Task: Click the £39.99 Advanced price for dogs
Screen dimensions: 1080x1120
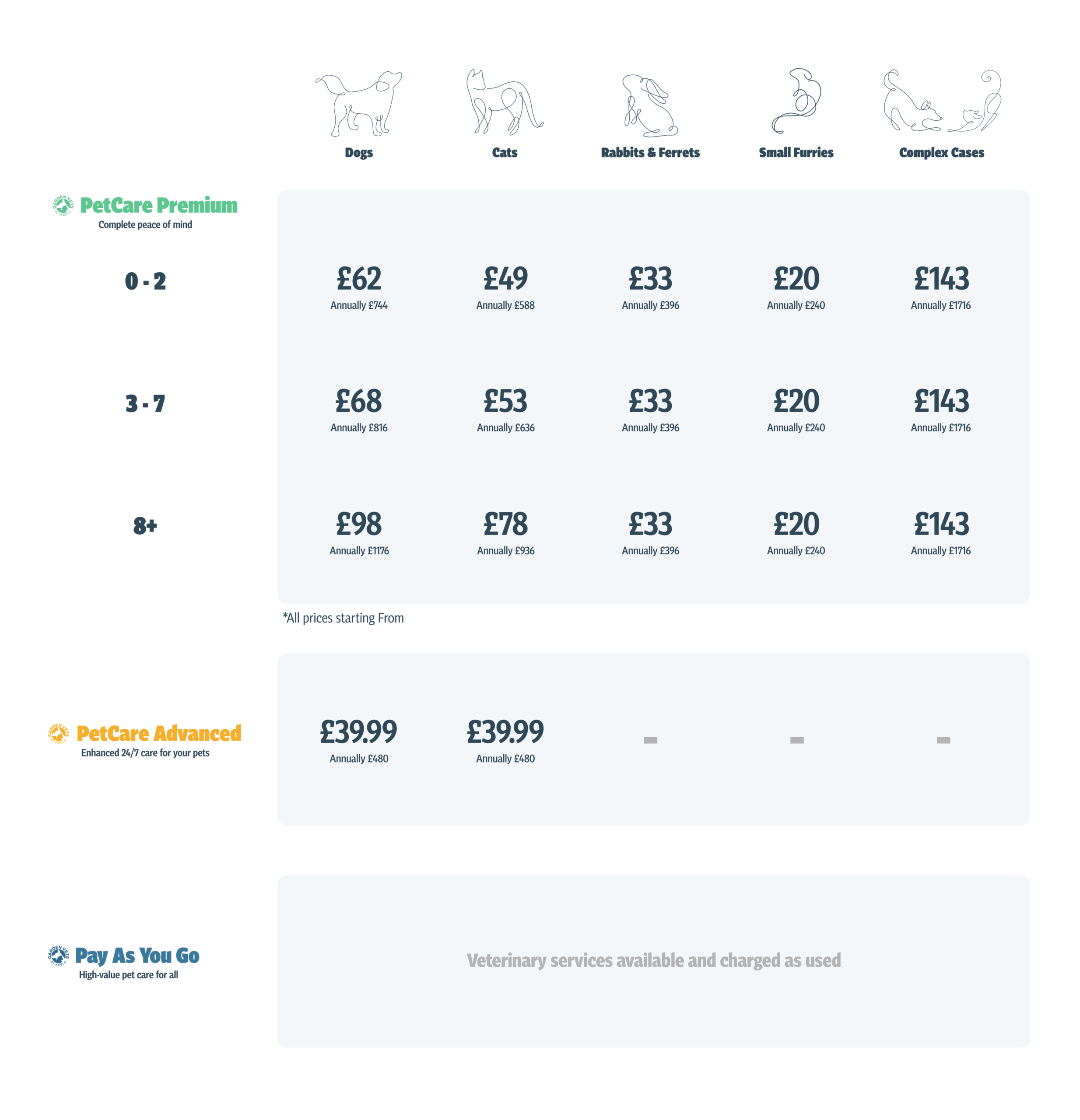Action: 358,732
